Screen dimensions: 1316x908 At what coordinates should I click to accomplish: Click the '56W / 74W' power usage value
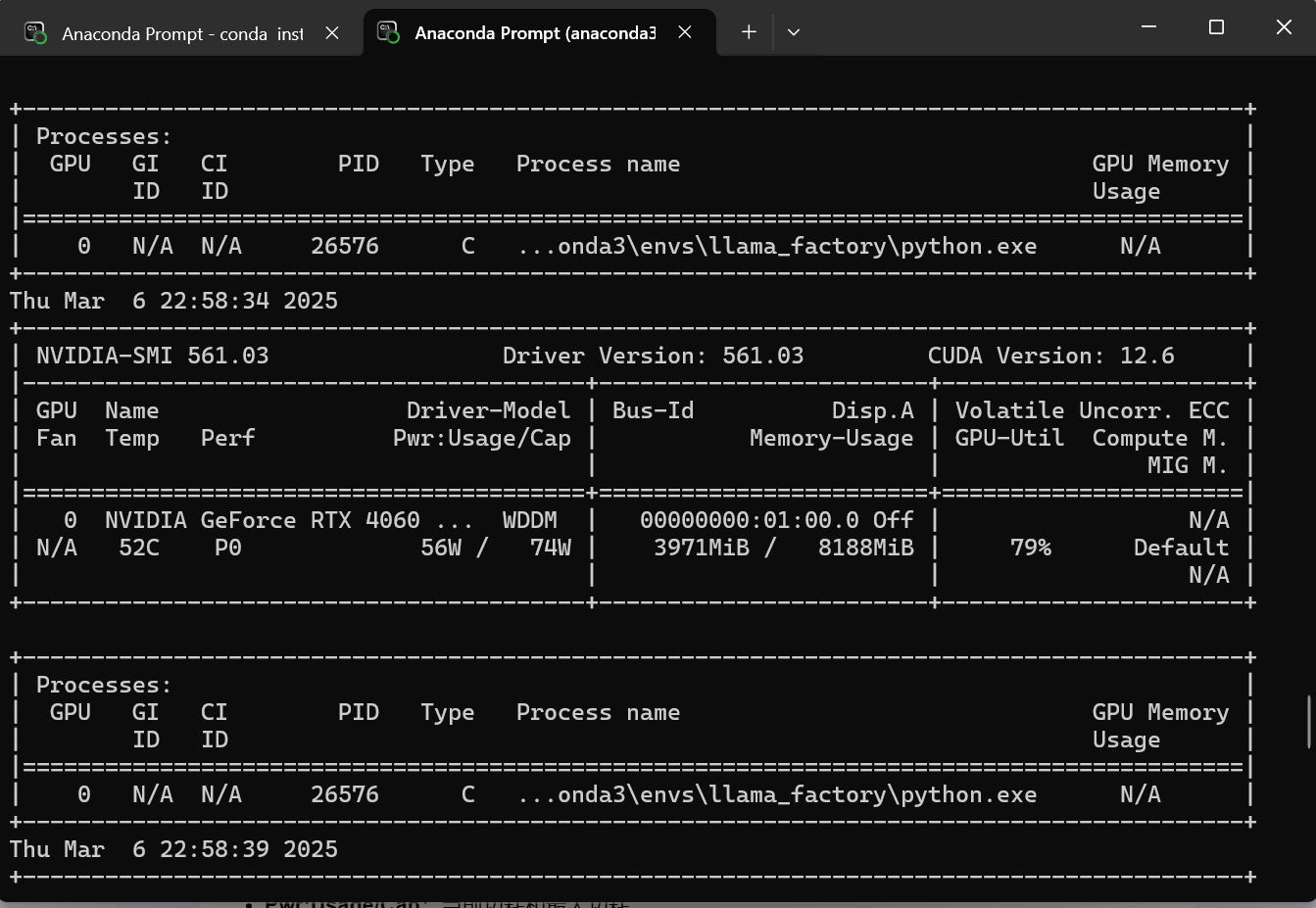[496, 548]
